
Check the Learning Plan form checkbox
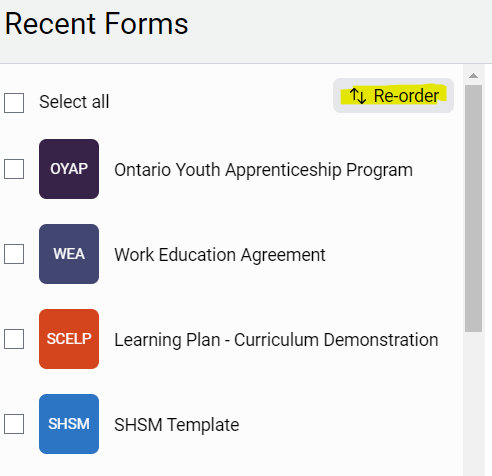14,339
